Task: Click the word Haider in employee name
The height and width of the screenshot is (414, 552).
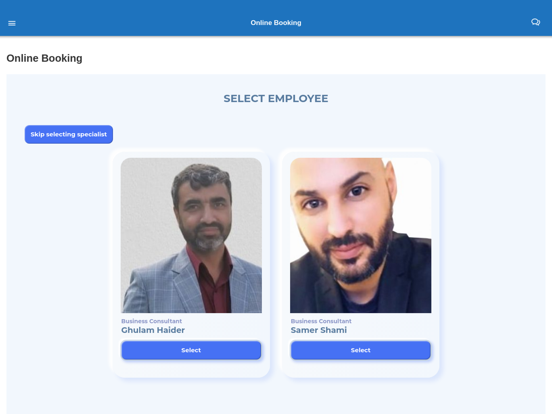Action: point(170,330)
